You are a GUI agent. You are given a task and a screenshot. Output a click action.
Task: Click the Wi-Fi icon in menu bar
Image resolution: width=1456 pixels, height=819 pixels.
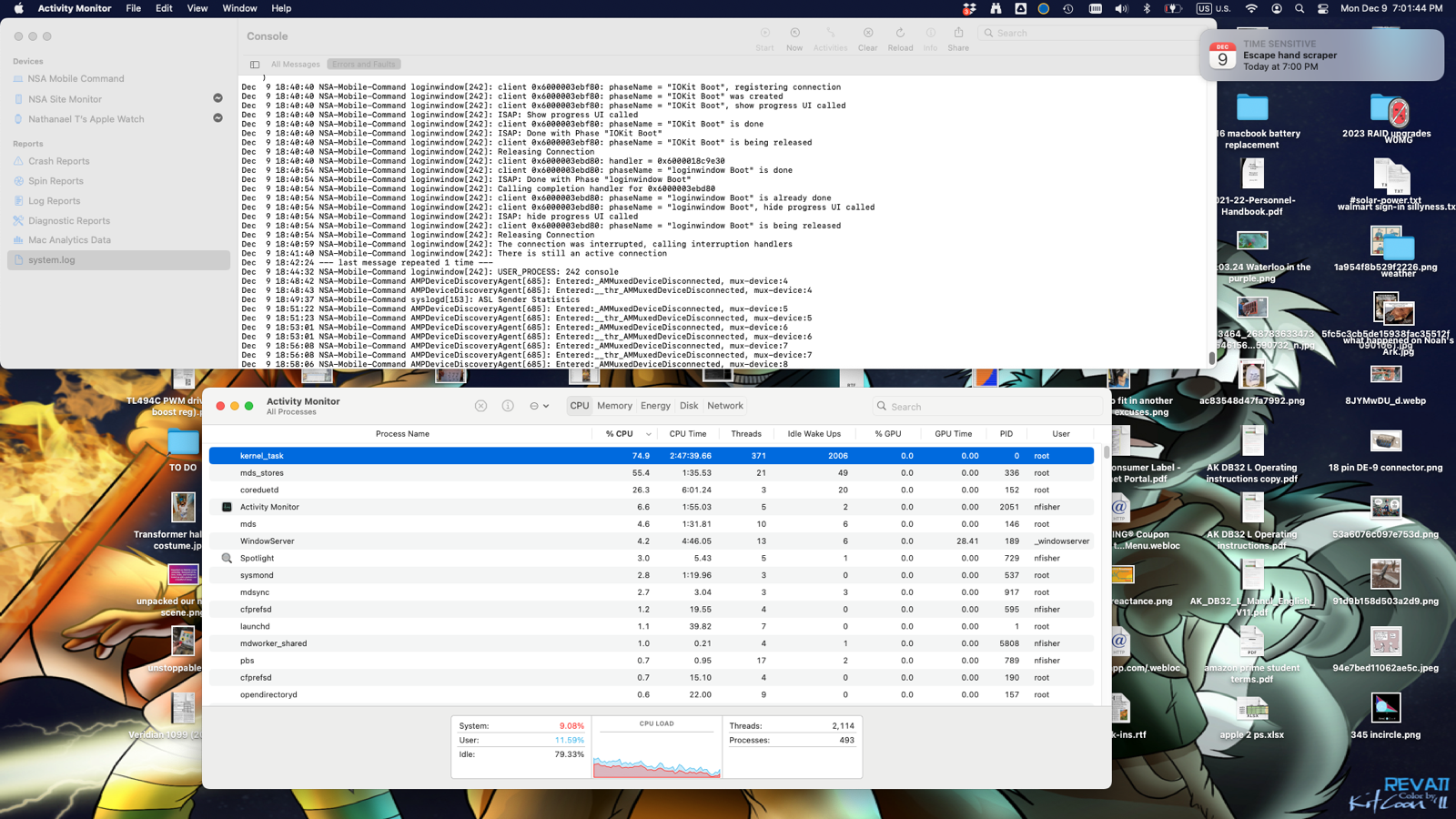pos(1251,8)
